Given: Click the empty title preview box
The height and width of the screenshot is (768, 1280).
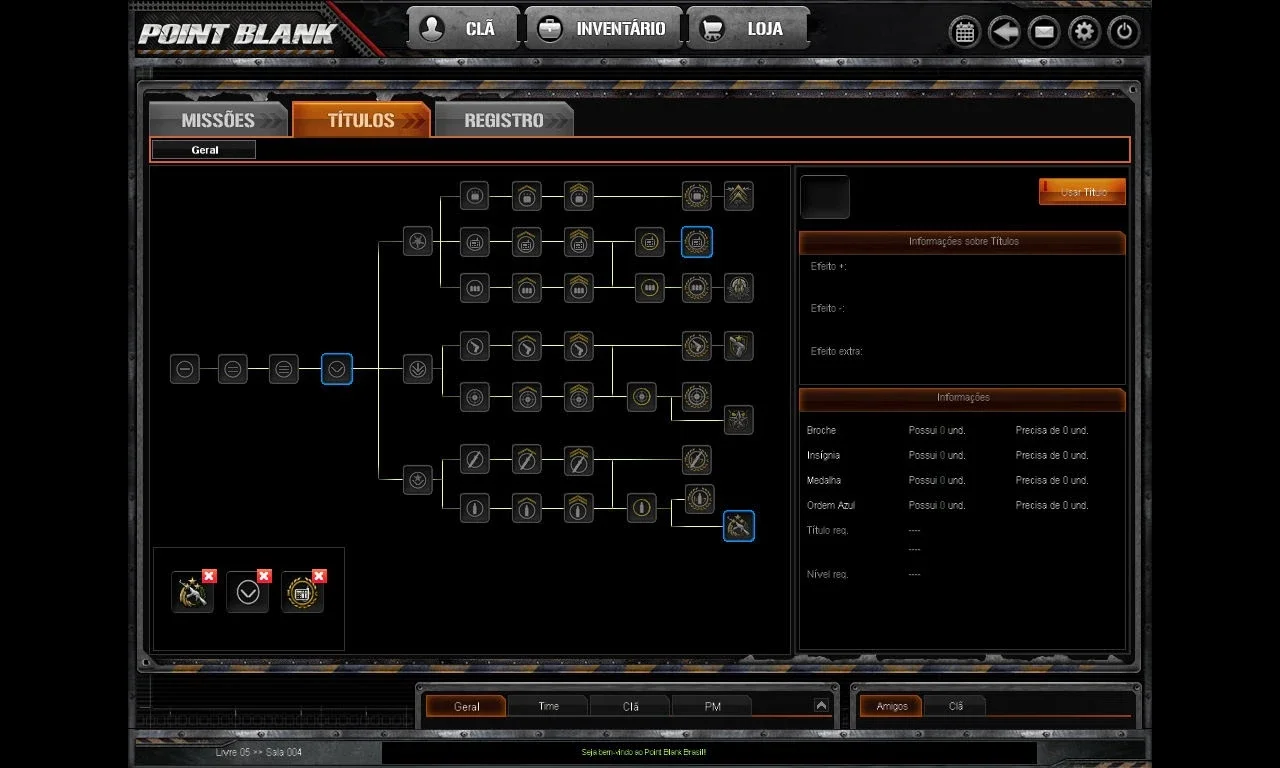Looking at the screenshot, I should pyautogui.click(x=825, y=197).
